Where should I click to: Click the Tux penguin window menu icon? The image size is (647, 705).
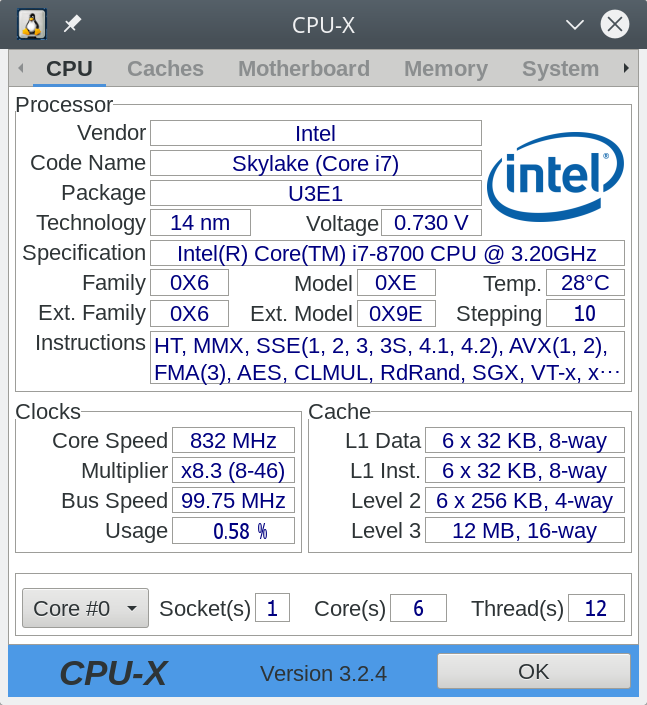tap(31, 24)
